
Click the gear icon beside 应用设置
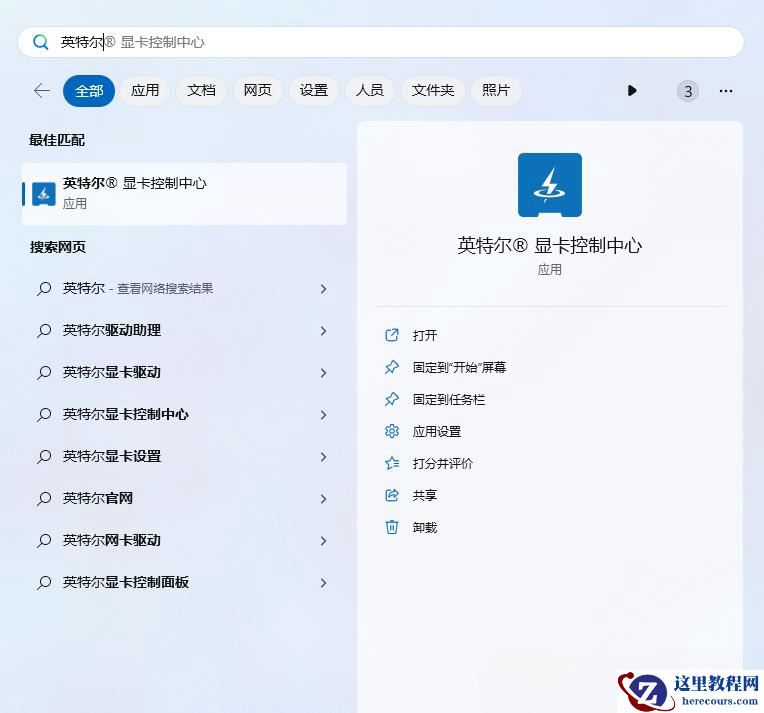click(392, 431)
